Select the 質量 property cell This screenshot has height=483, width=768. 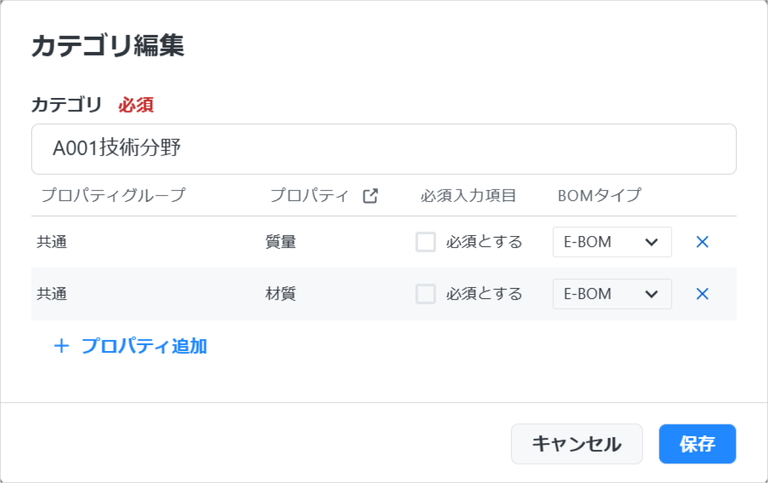coord(281,242)
